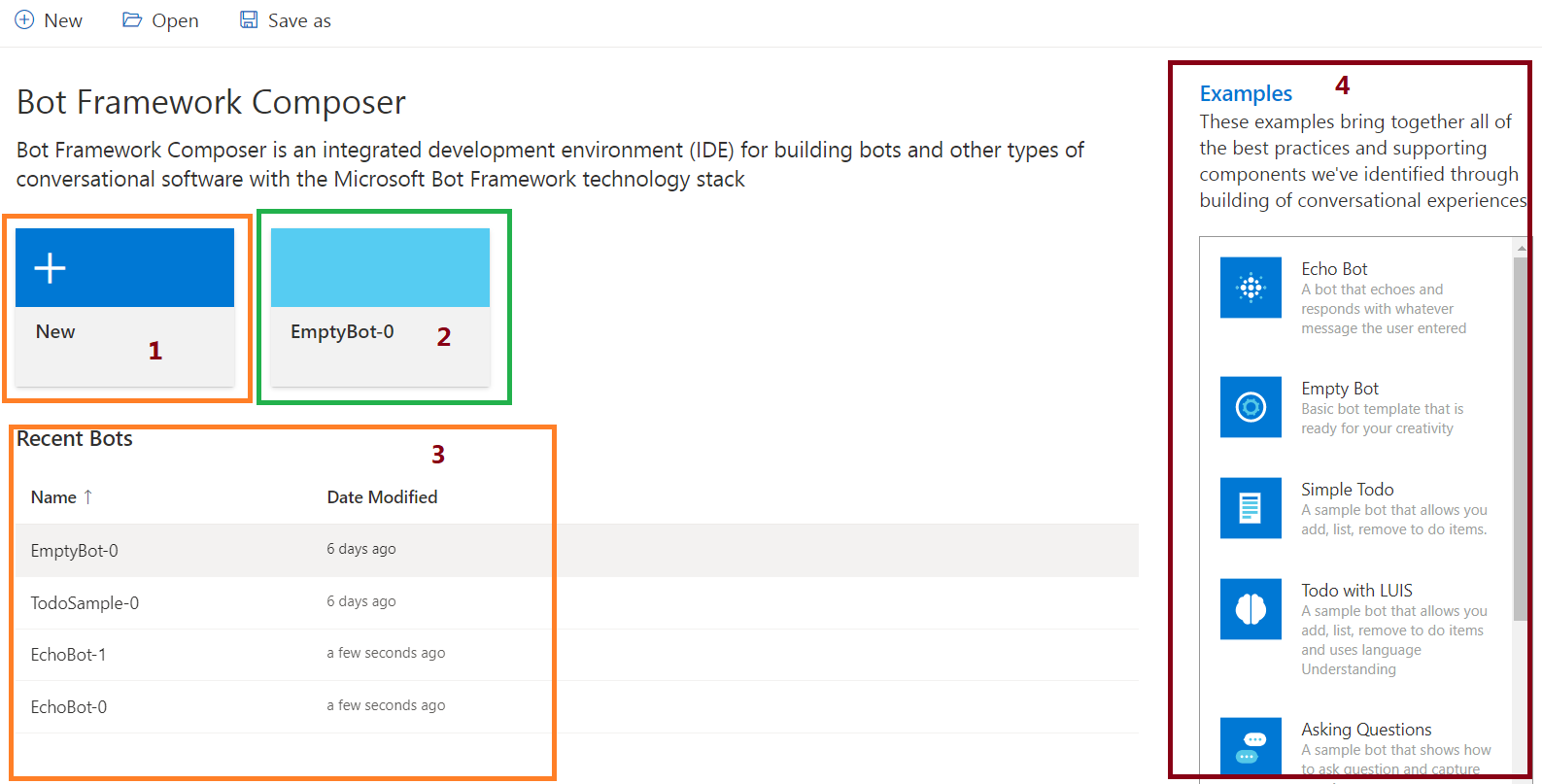Click the Name column sort arrow
This screenshot has width=1542, height=784.
87,496
